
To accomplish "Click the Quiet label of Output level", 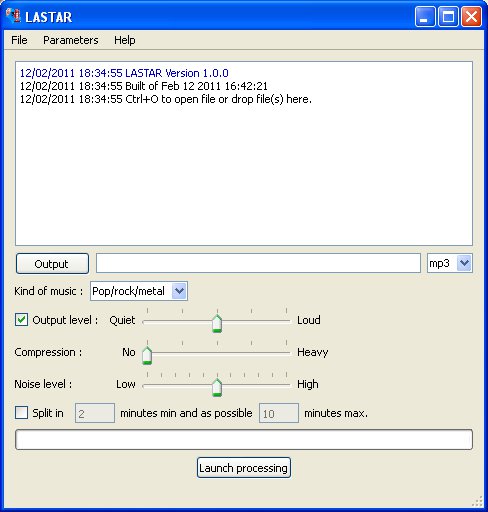I will click(122, 320).
